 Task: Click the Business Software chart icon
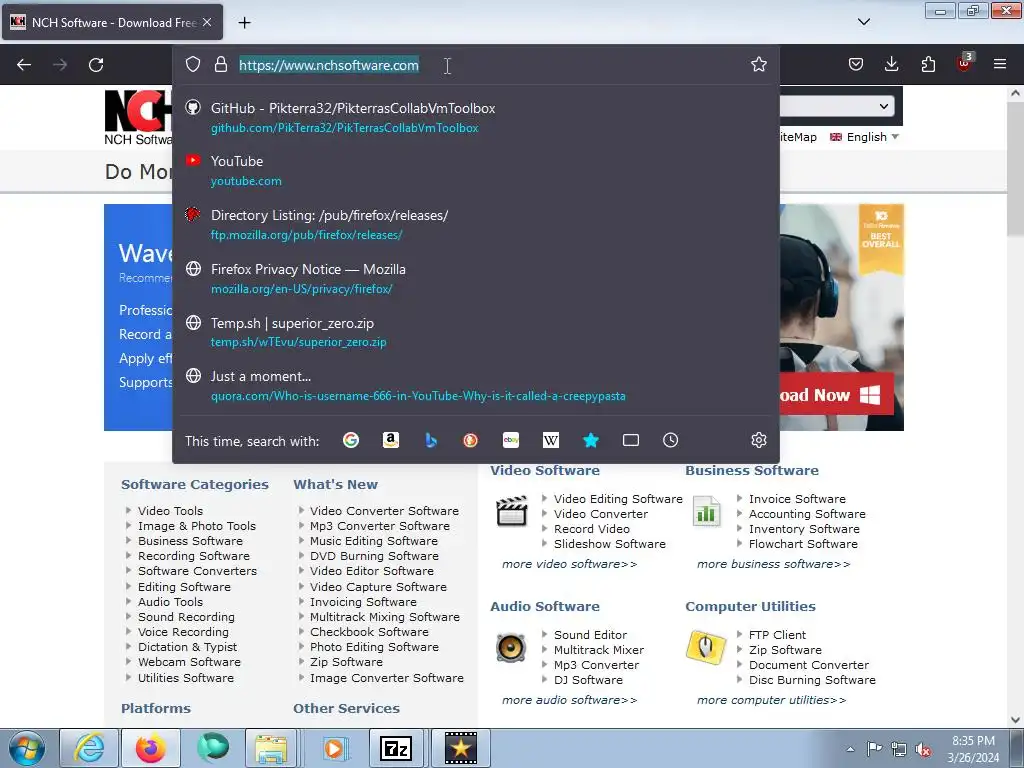(706, 511)
